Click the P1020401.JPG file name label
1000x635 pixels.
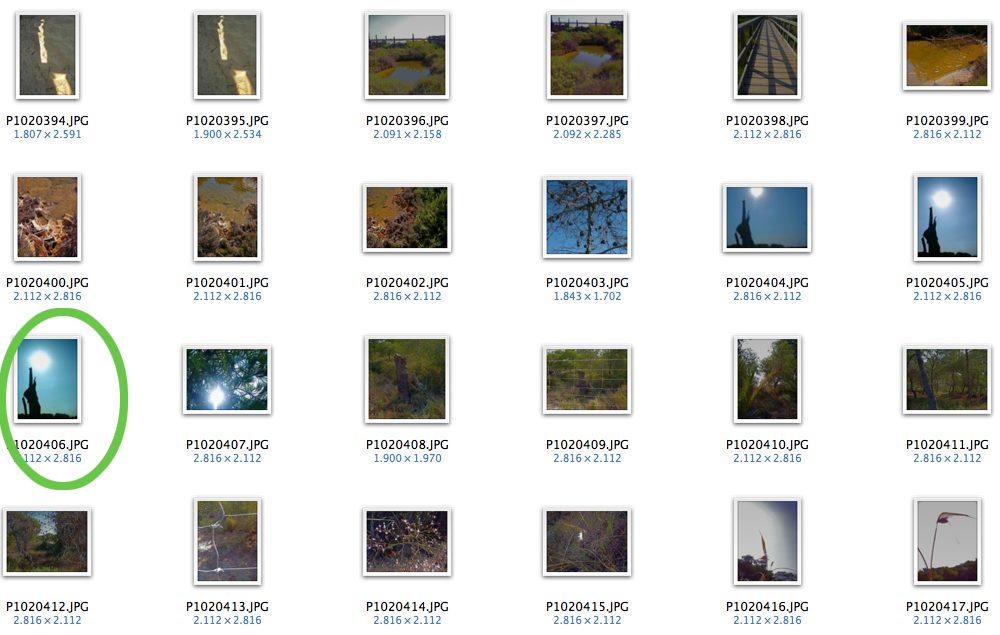pyautogui.click(x=227, y=282)
